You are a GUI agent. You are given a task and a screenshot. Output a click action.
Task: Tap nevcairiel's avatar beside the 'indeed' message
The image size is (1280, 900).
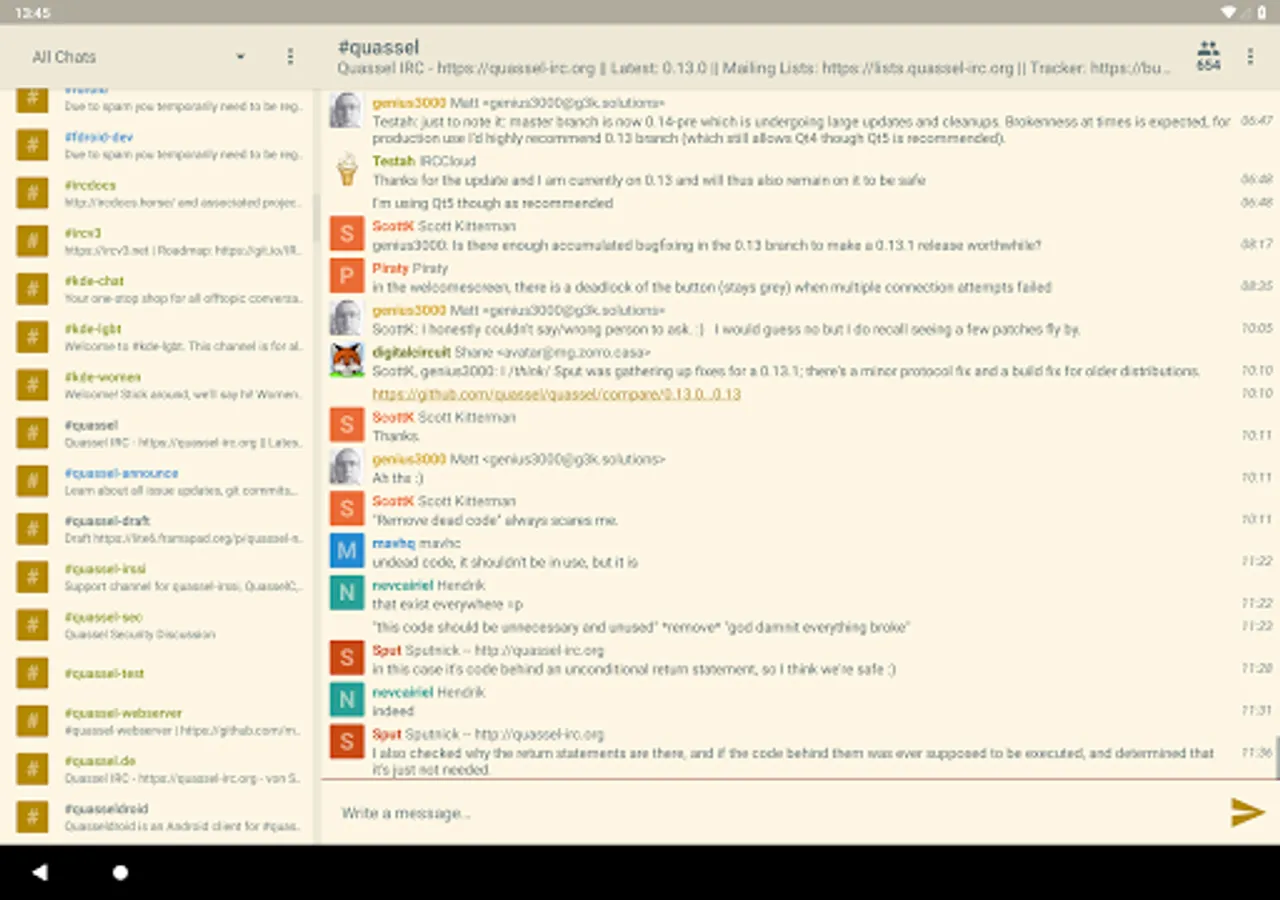347,700
